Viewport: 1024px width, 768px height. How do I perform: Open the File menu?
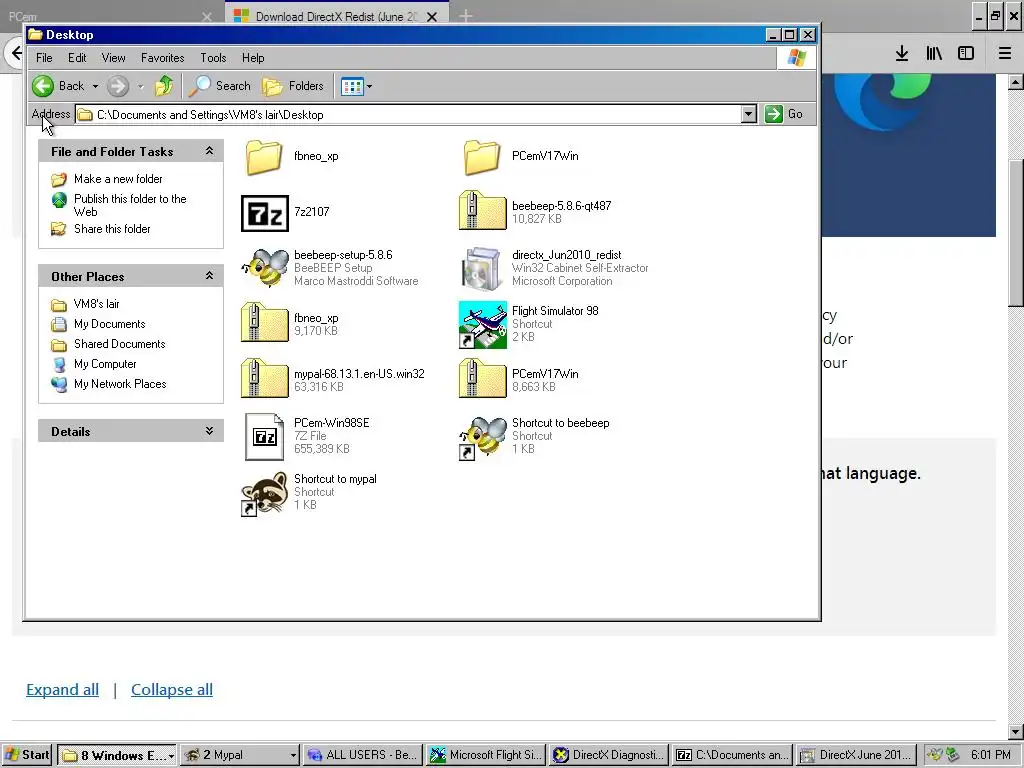click(44, 58)
